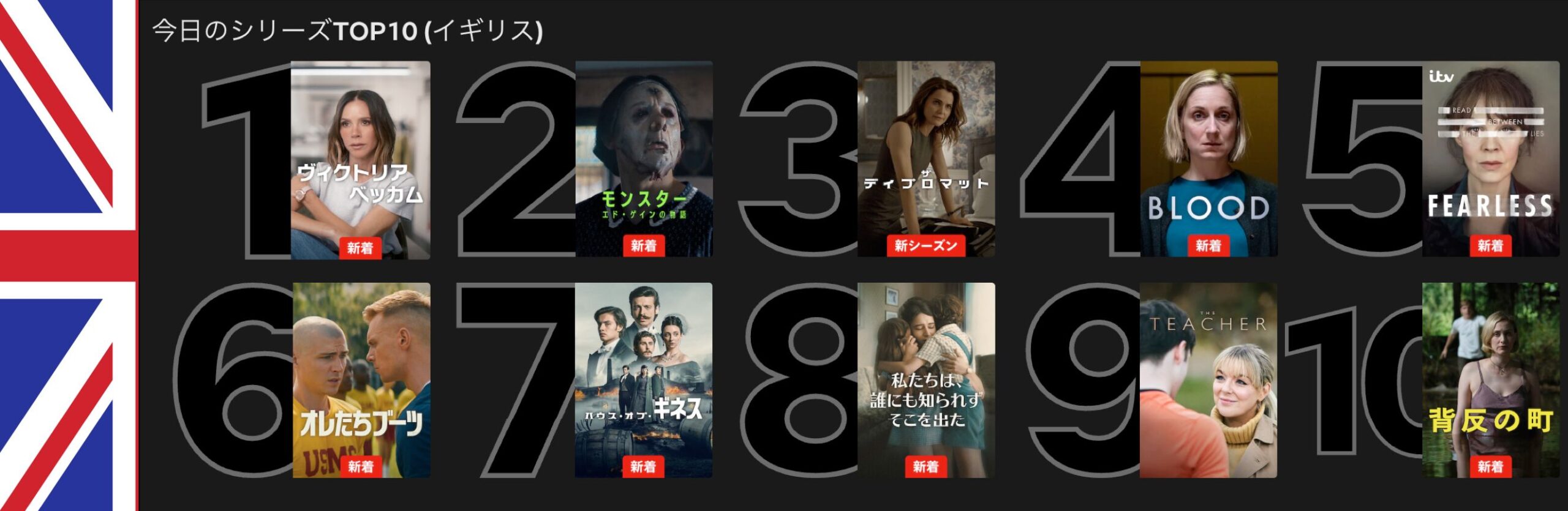
Task: Click the 私たちは、誰にも知られずそこを出た poster
Action: click(x=926, y=380)
